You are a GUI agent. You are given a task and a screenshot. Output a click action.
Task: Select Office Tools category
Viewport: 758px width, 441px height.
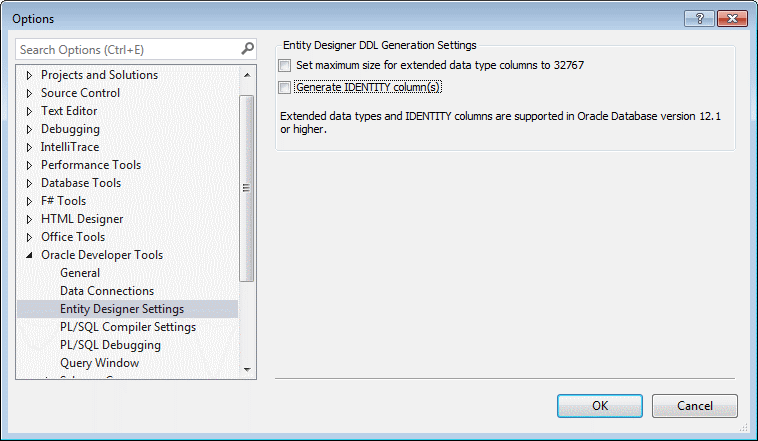pyautogui.click(x=73, y=237)
